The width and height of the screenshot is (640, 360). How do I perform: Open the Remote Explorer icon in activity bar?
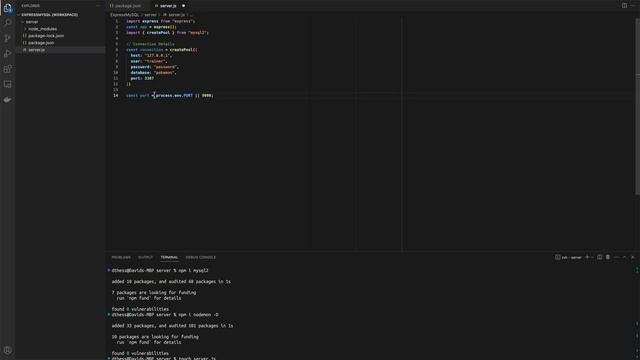tap(7, 84)
